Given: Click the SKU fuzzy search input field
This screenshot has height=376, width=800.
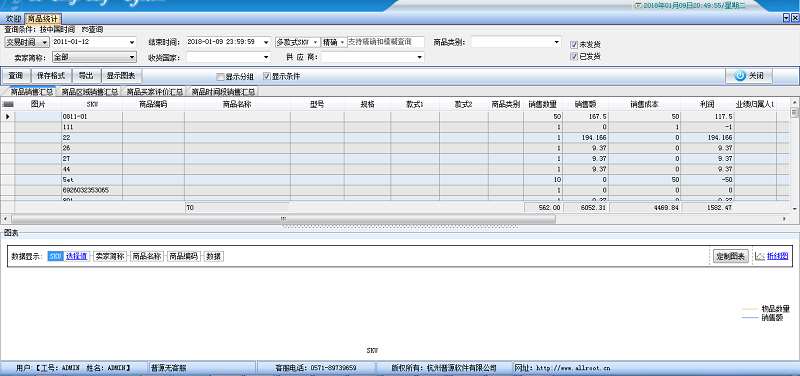Looking at the screenshot, I should click(x=386, y=42).
